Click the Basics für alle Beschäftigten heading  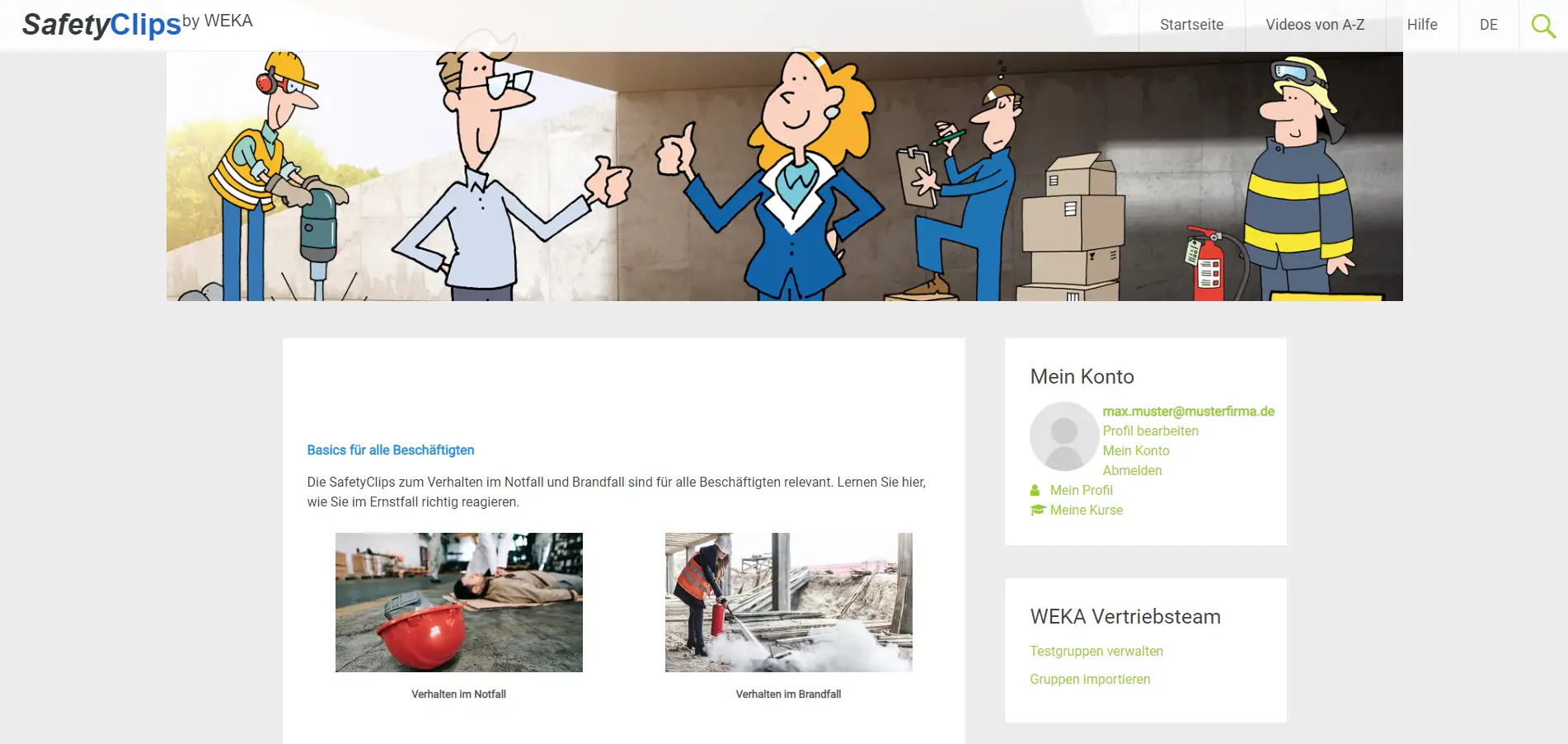click(391, 450)
